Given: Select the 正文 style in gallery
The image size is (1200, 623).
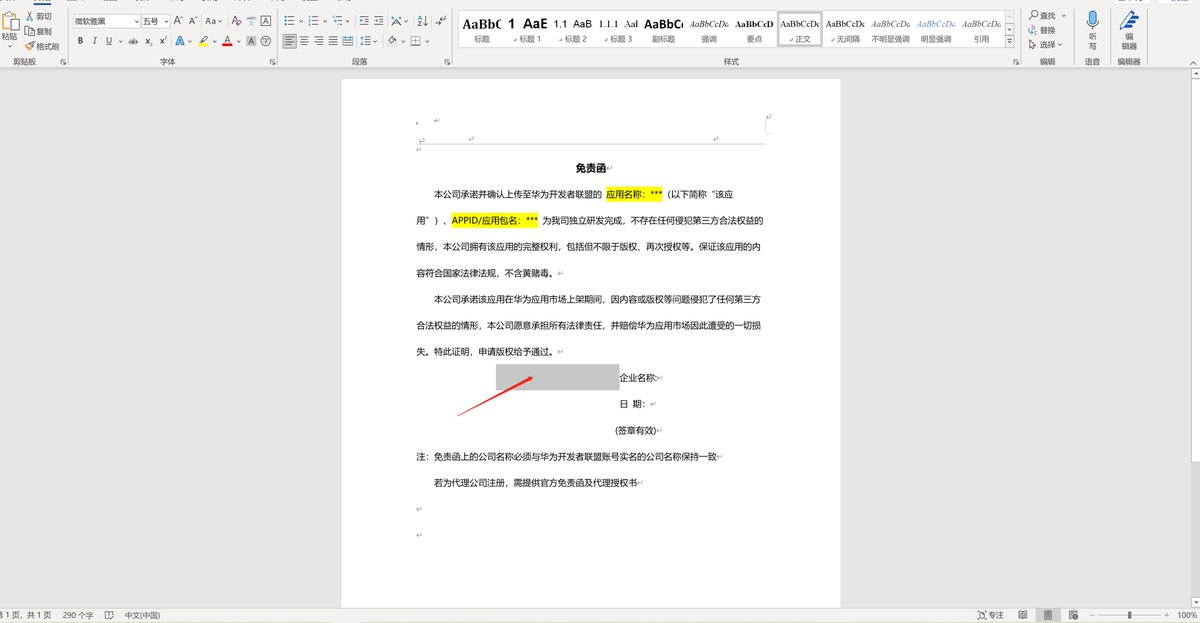Looking at the screenshot, I should tap(799, 29).
